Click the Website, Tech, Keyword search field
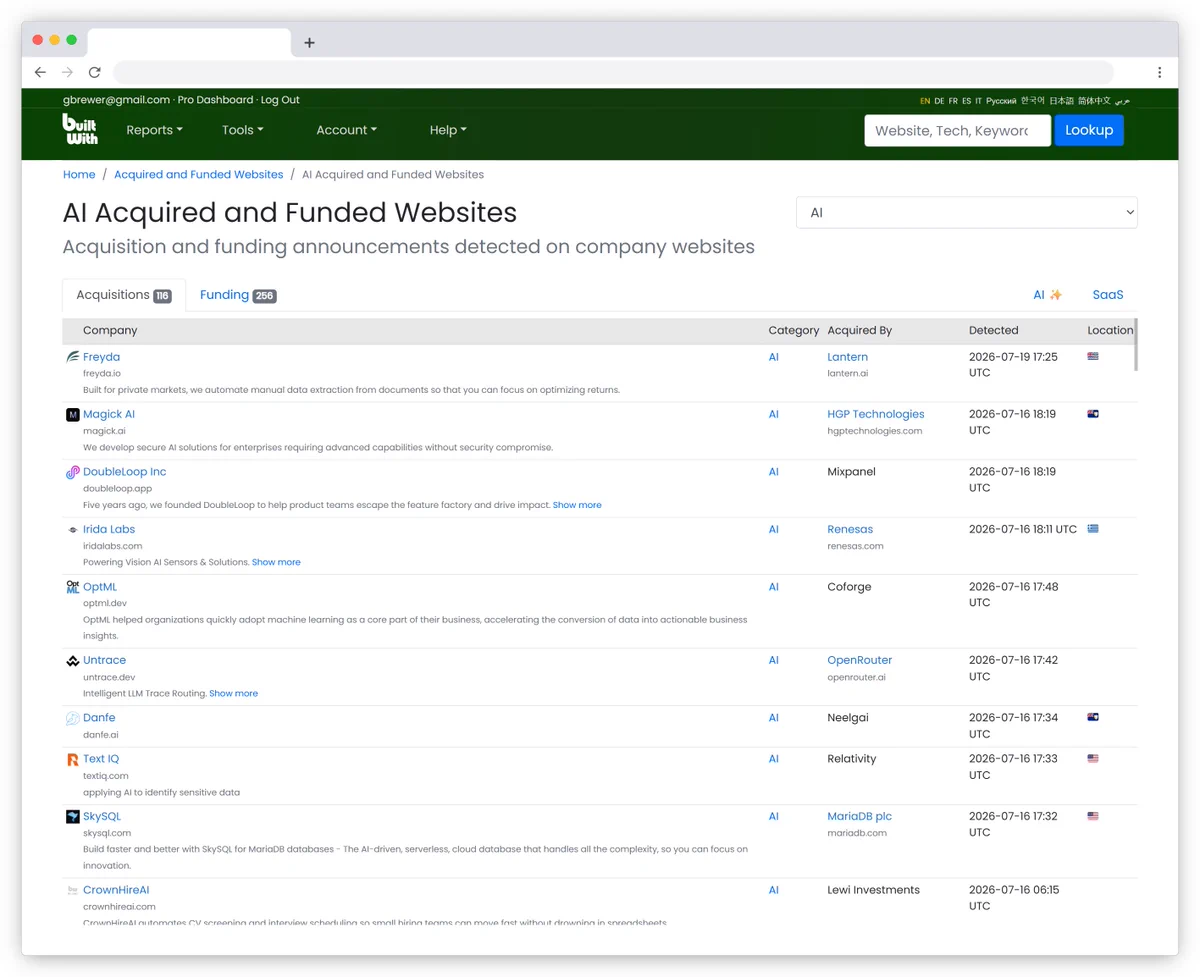The image size is (1200, 977). (957, 130)
